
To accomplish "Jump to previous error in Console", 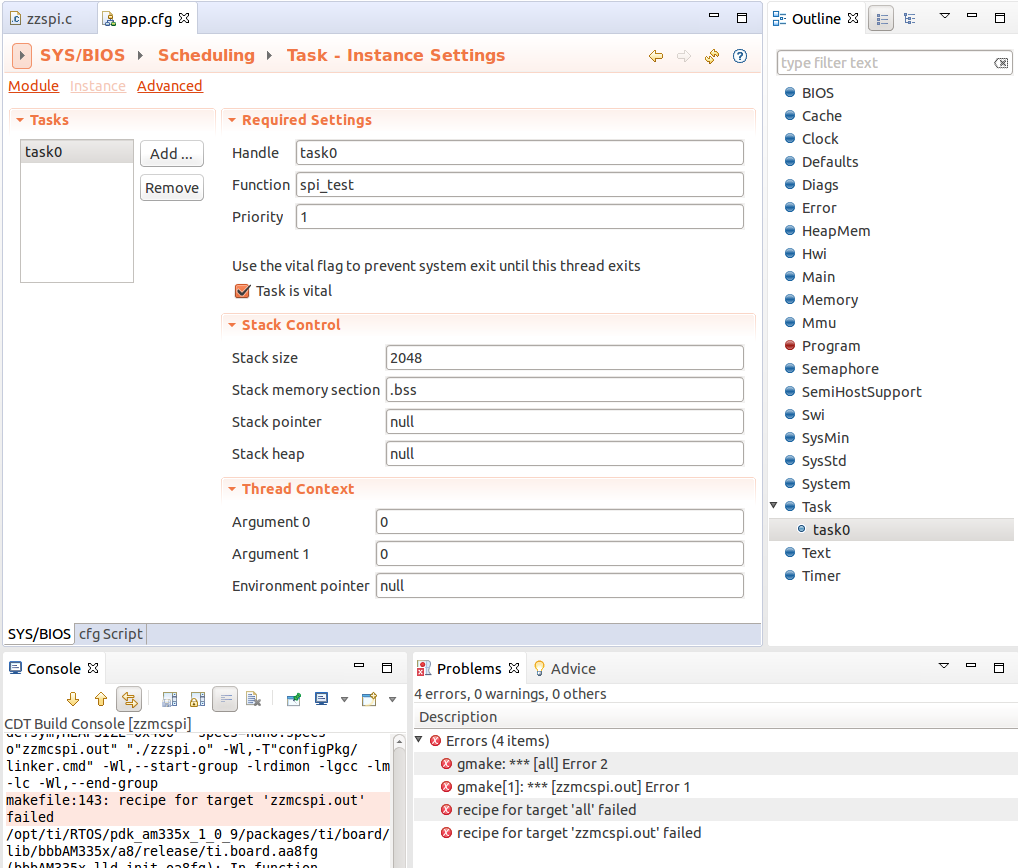I will click(101, 699).
